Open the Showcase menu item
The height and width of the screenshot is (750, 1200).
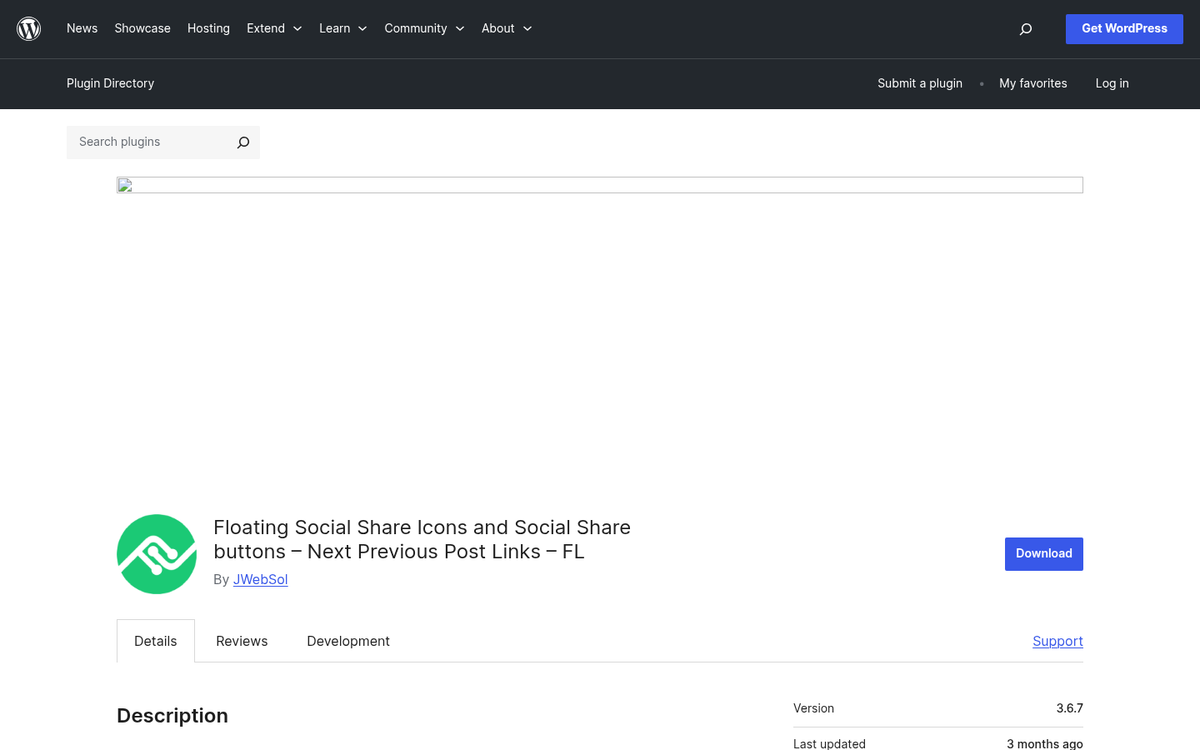coord(142,29)
